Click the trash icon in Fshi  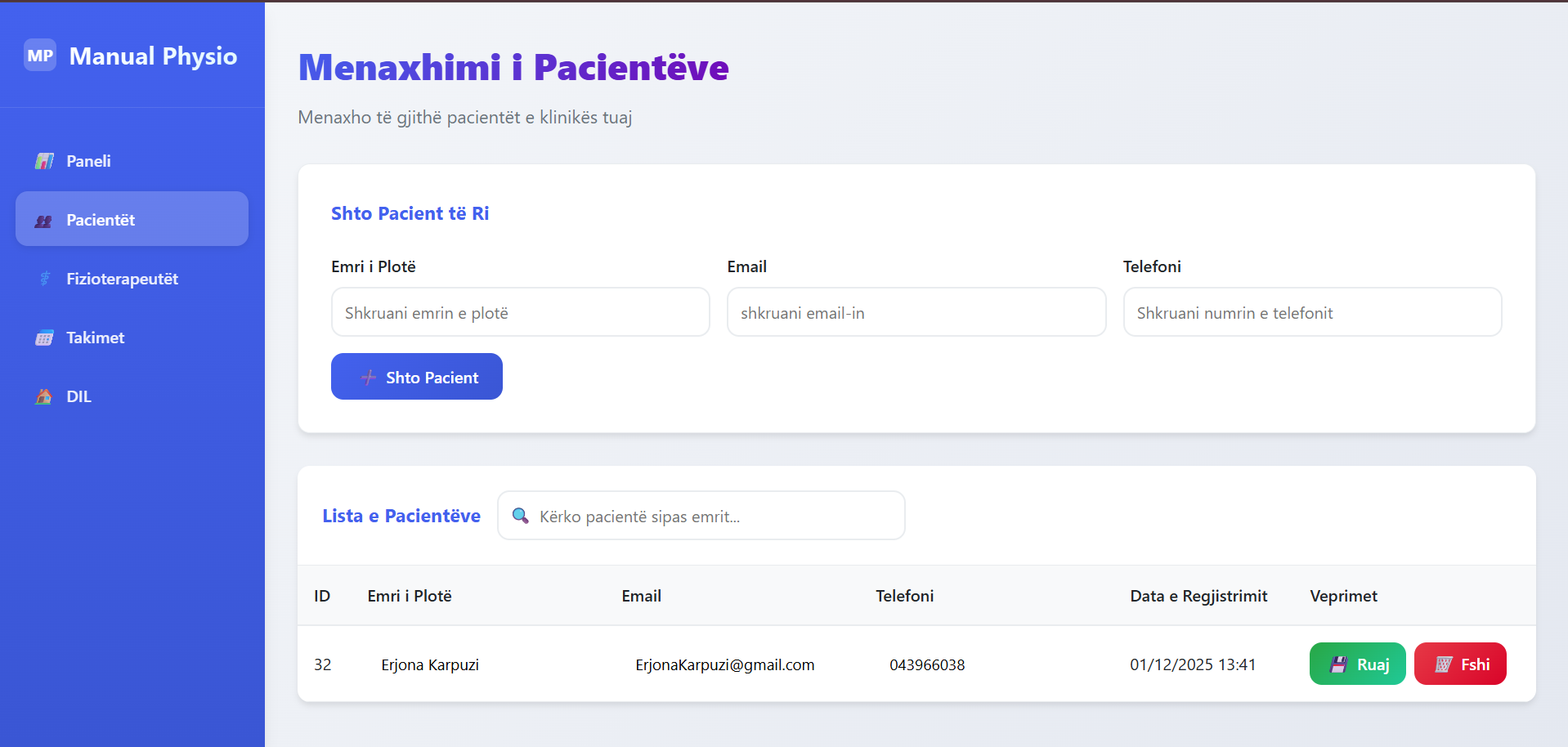pos(1444,664)
